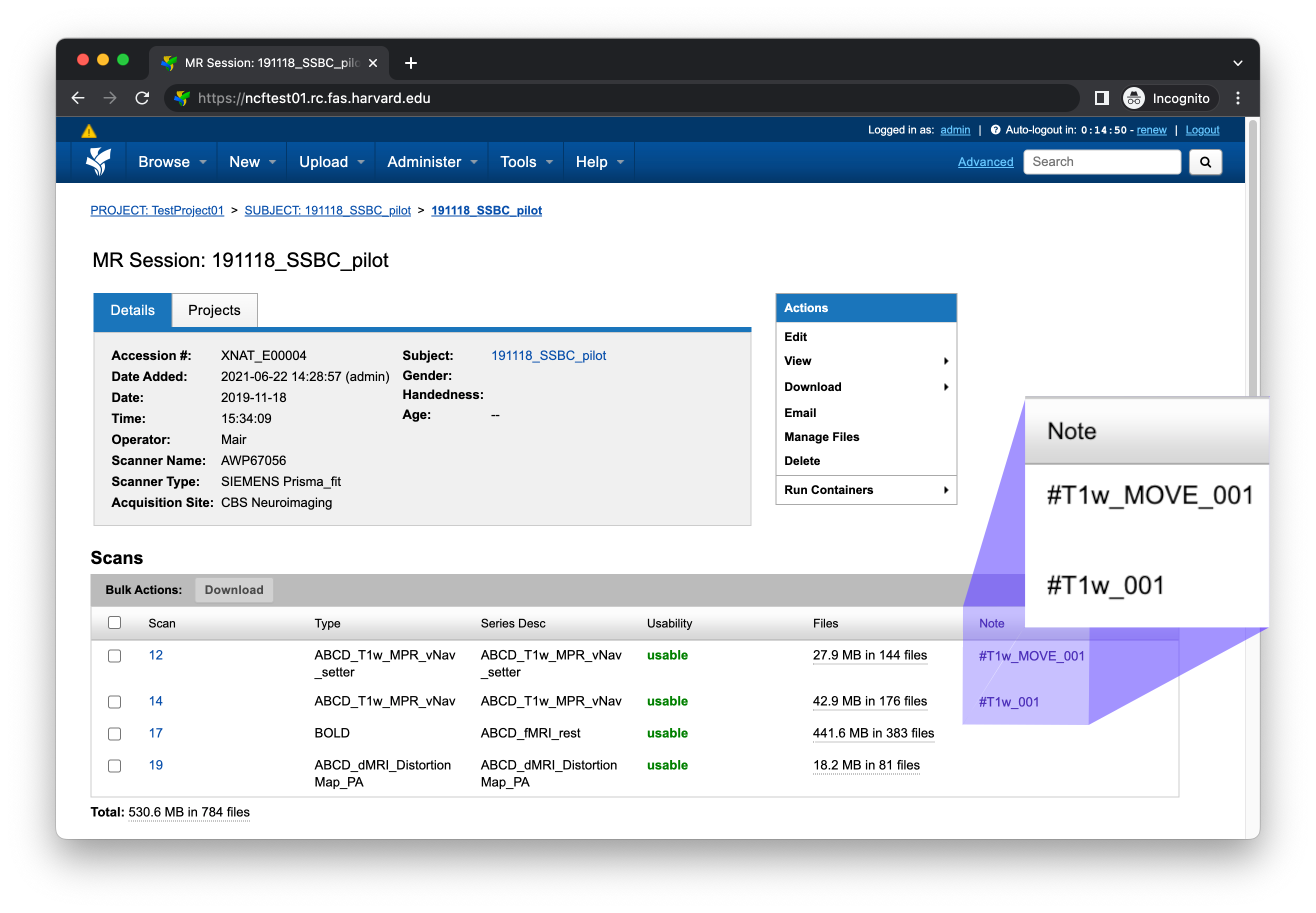Open scan 12 link
The width and height of the screenshot is (1316, 913).
[x=155, y=655]
